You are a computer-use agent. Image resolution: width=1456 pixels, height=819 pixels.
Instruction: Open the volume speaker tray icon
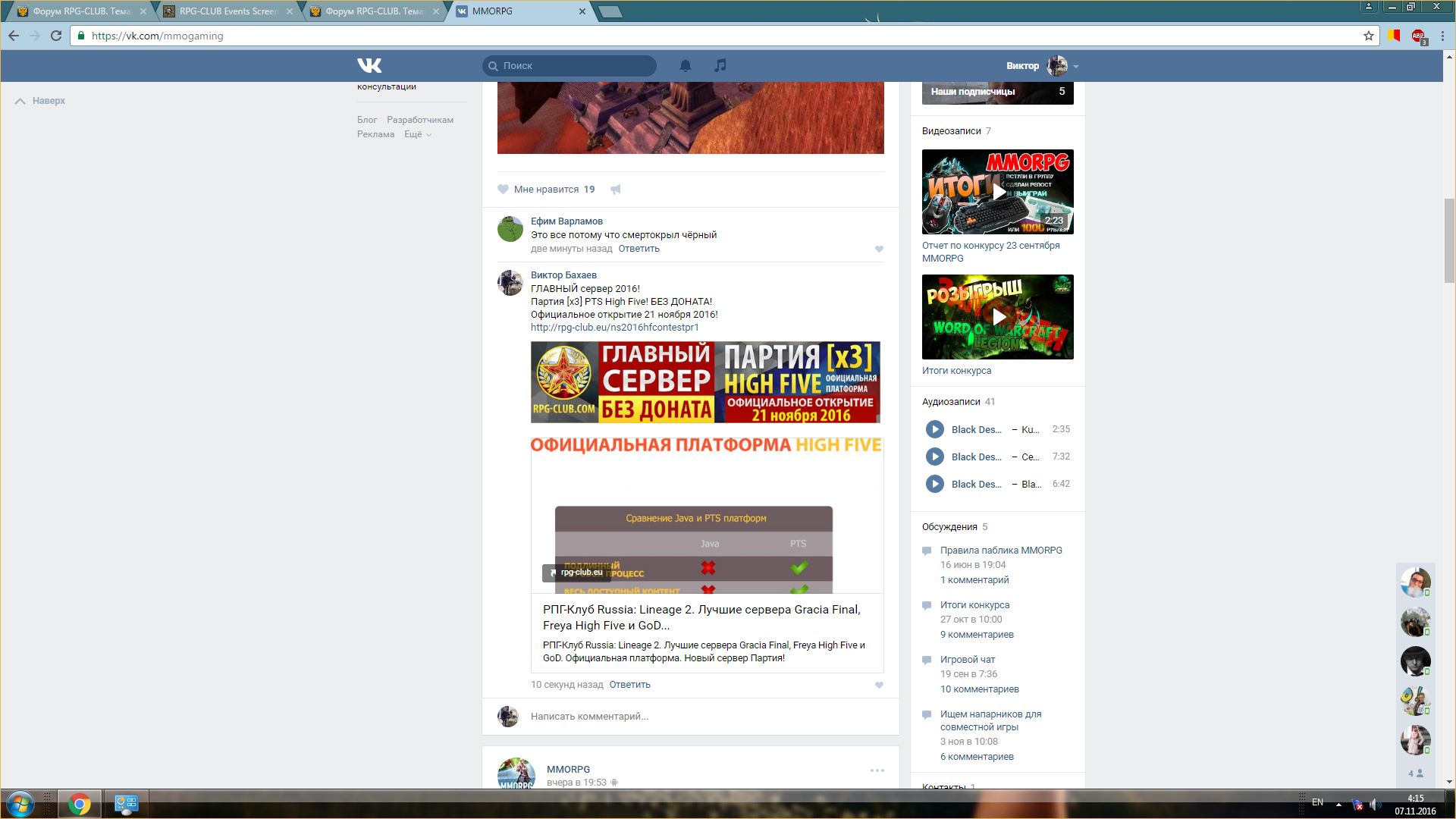click(1375, 804)
